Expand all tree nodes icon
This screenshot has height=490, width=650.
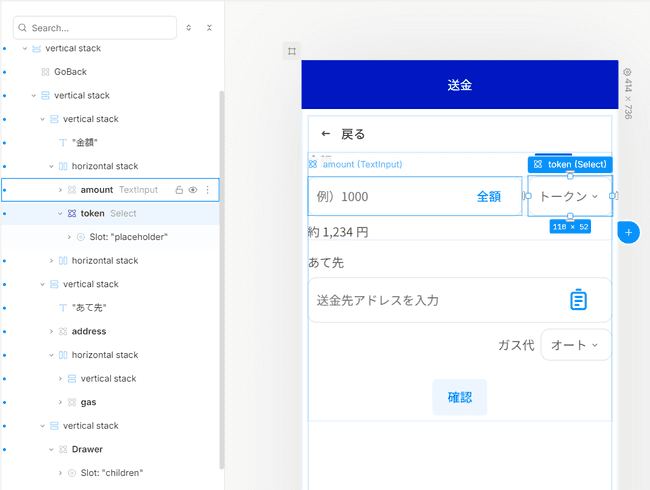point(189,28)
